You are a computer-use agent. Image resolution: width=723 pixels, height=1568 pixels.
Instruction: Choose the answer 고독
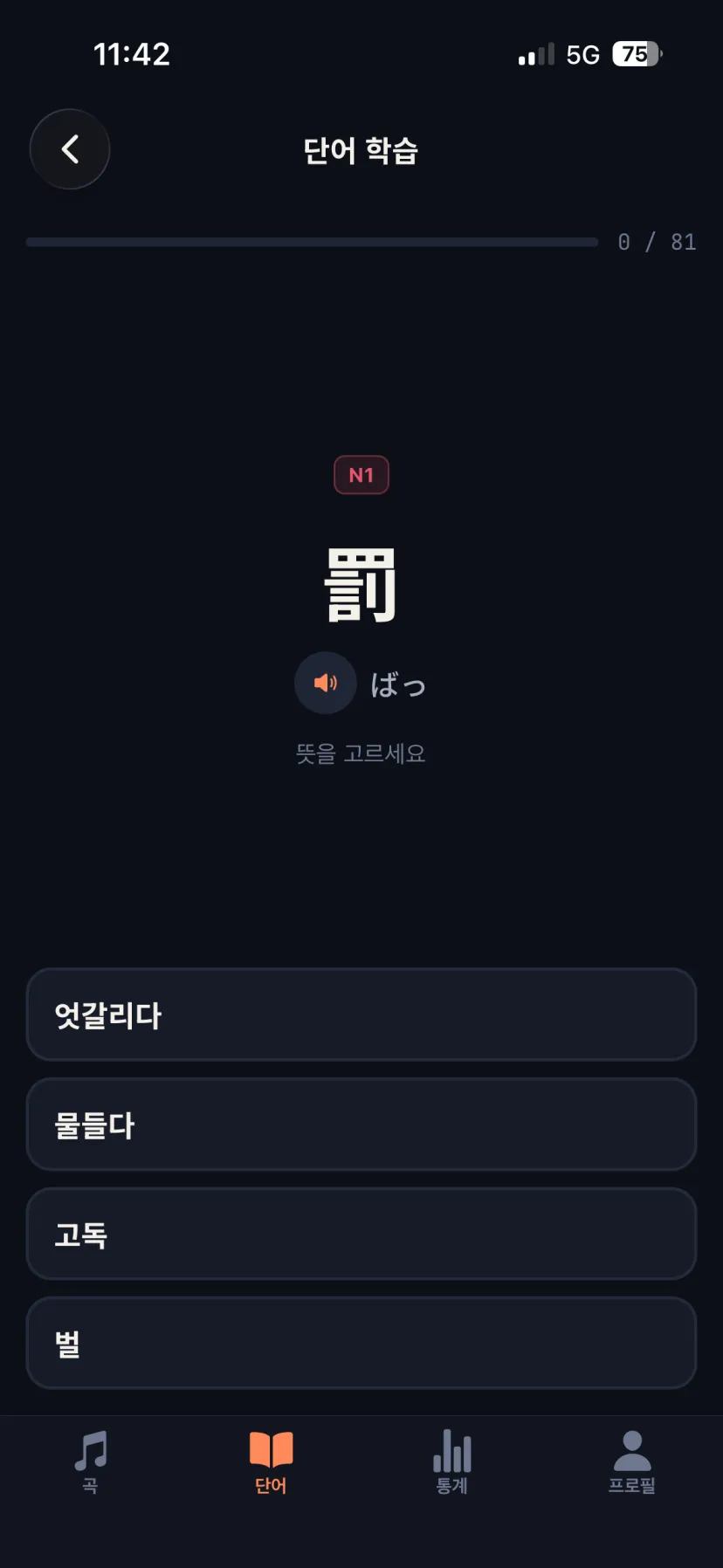pos(361,1234)
